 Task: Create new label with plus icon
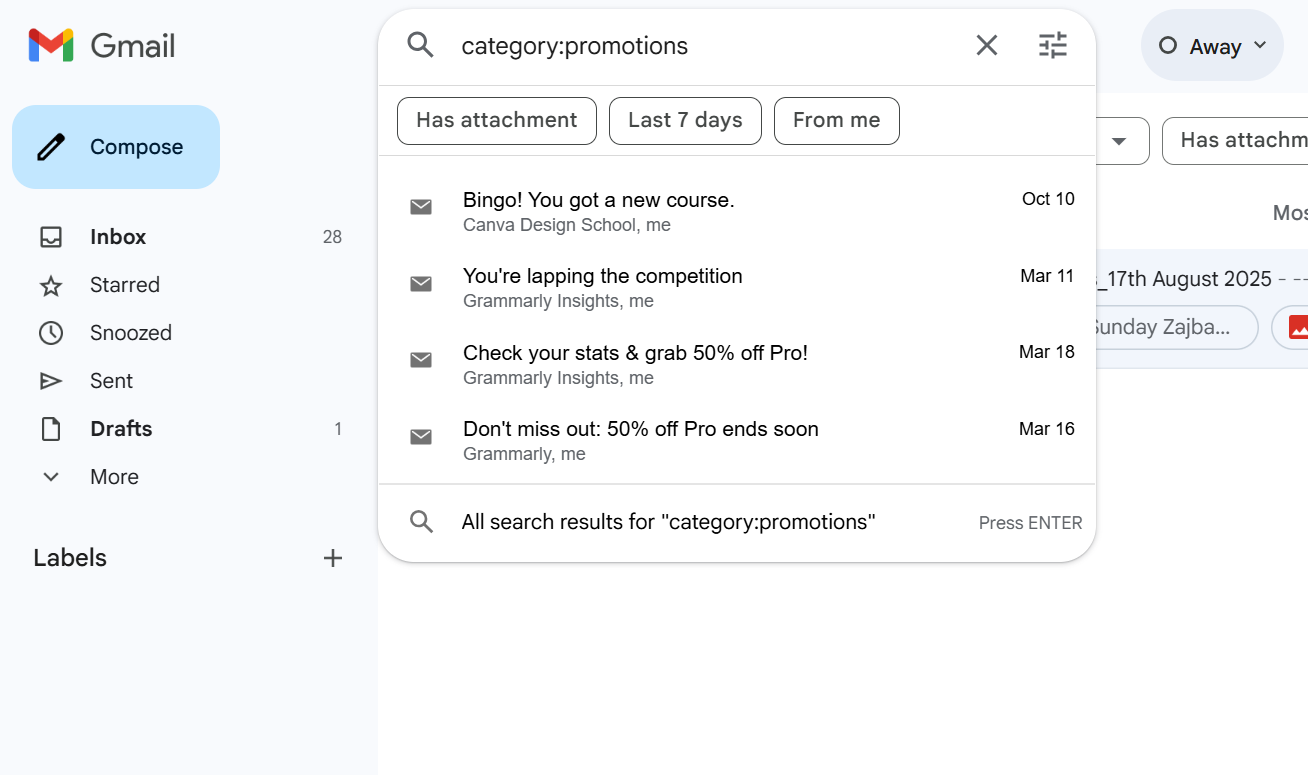coord(333,558)
